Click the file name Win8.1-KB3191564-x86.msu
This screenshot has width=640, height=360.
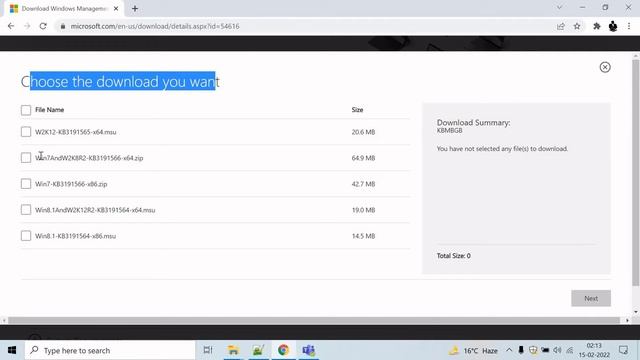76,236
